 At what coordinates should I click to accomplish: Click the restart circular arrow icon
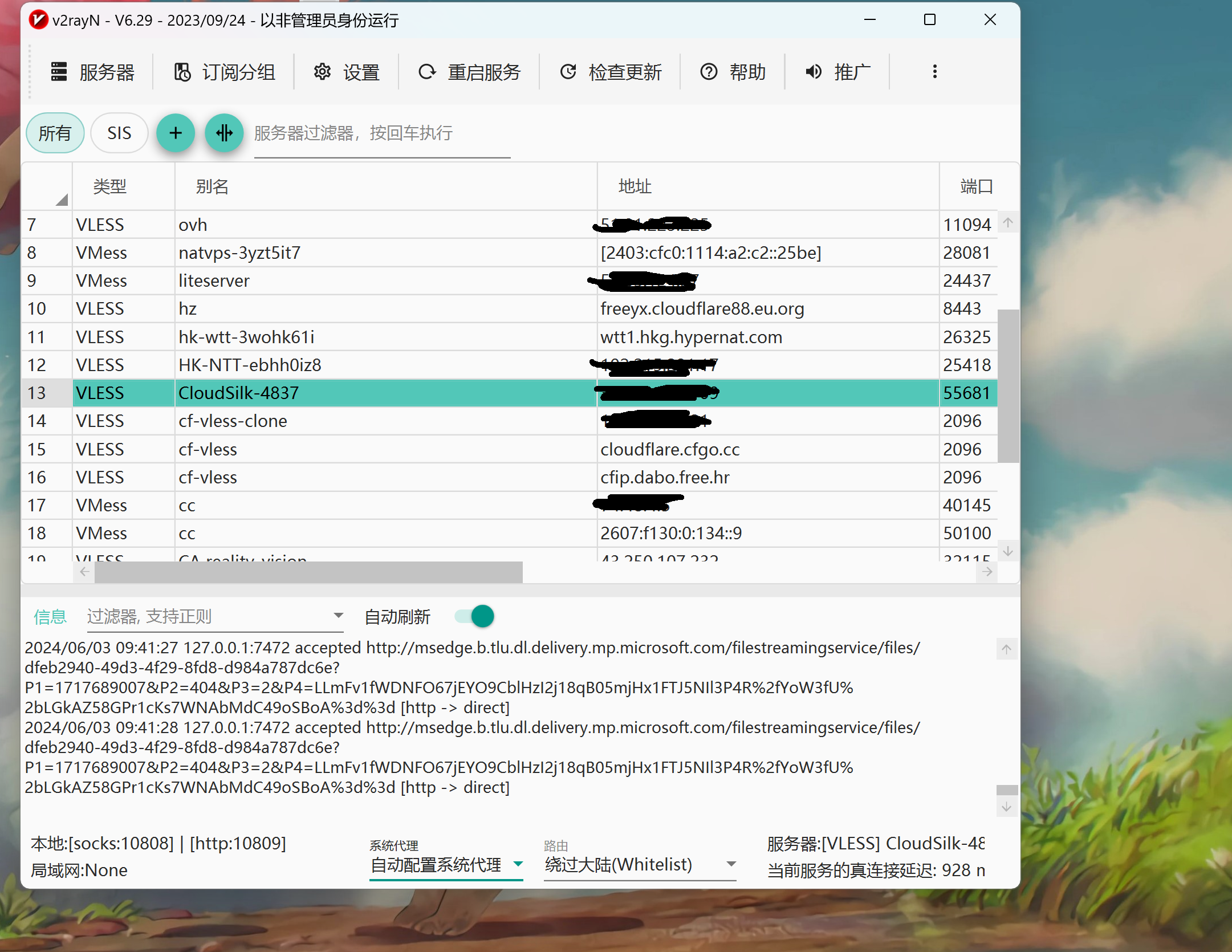pyautogui.click(x=427, y=72)
